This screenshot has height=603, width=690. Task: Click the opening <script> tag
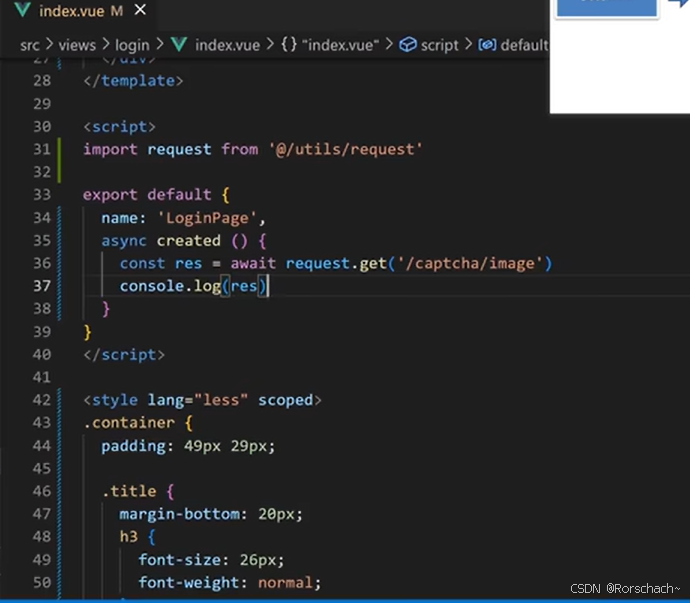120,127
